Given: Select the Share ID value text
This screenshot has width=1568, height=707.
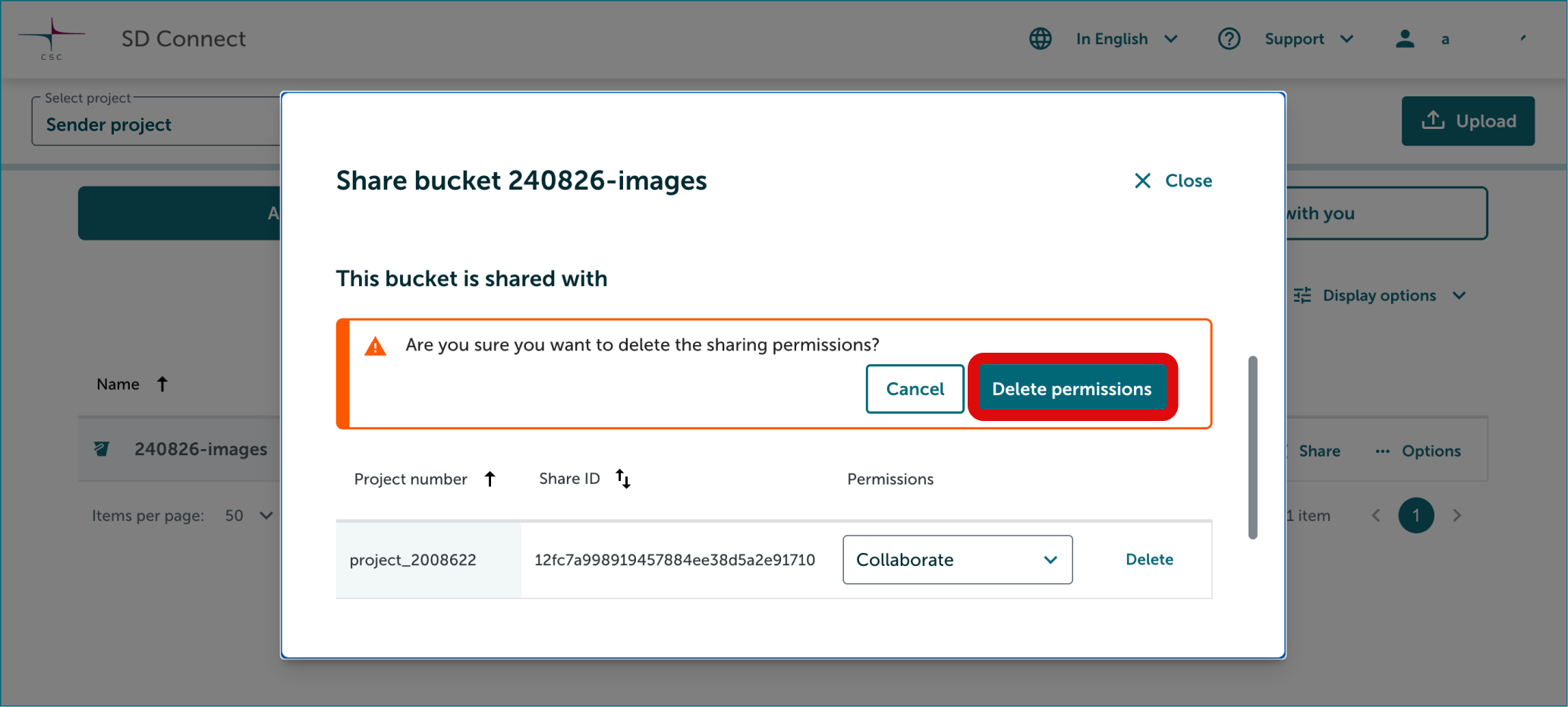Looking at the screenshot, I should coord(675,560).
